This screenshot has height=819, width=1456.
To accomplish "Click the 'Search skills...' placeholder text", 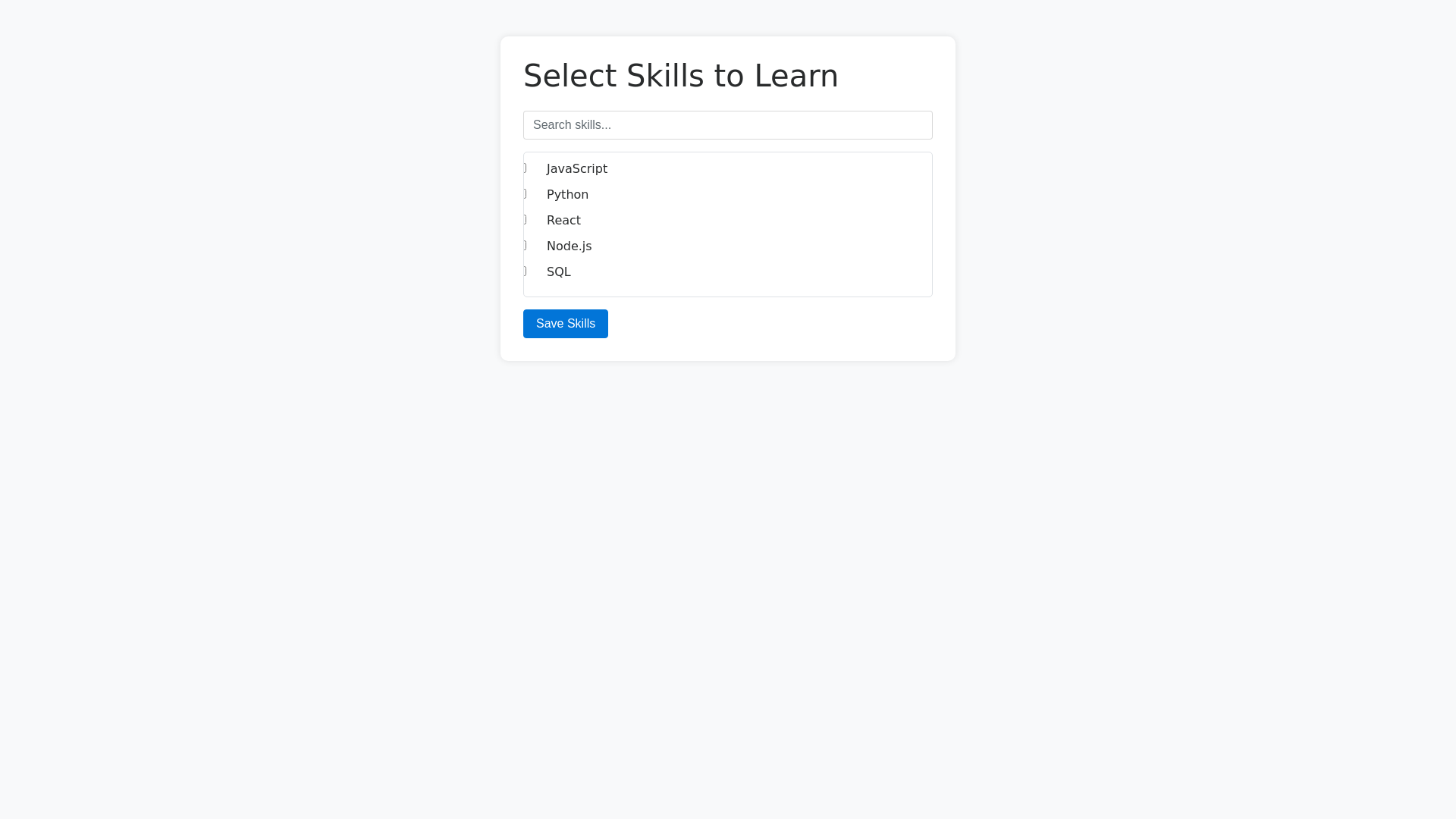I will [572, 125].
